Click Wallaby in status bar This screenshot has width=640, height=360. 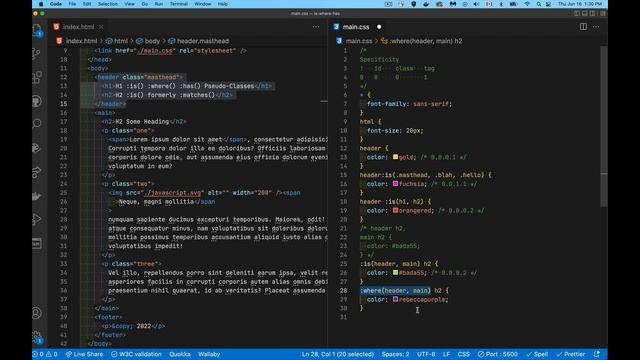tap(209, 354)
